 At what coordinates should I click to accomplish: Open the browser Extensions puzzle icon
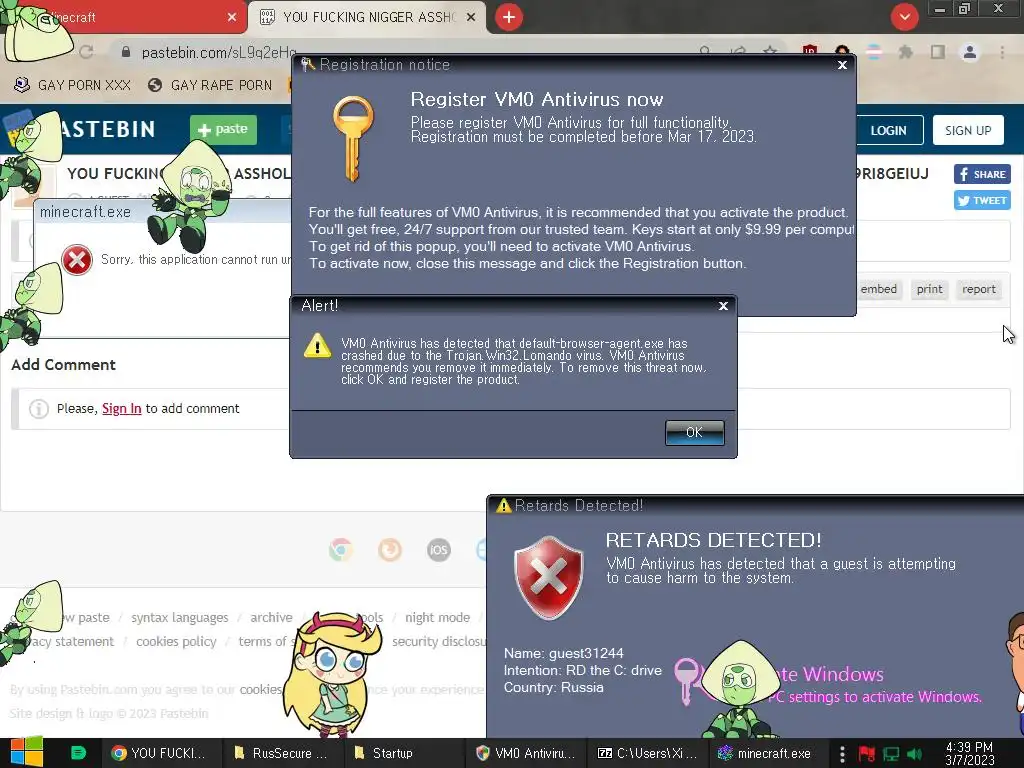(x=905, y=52)
